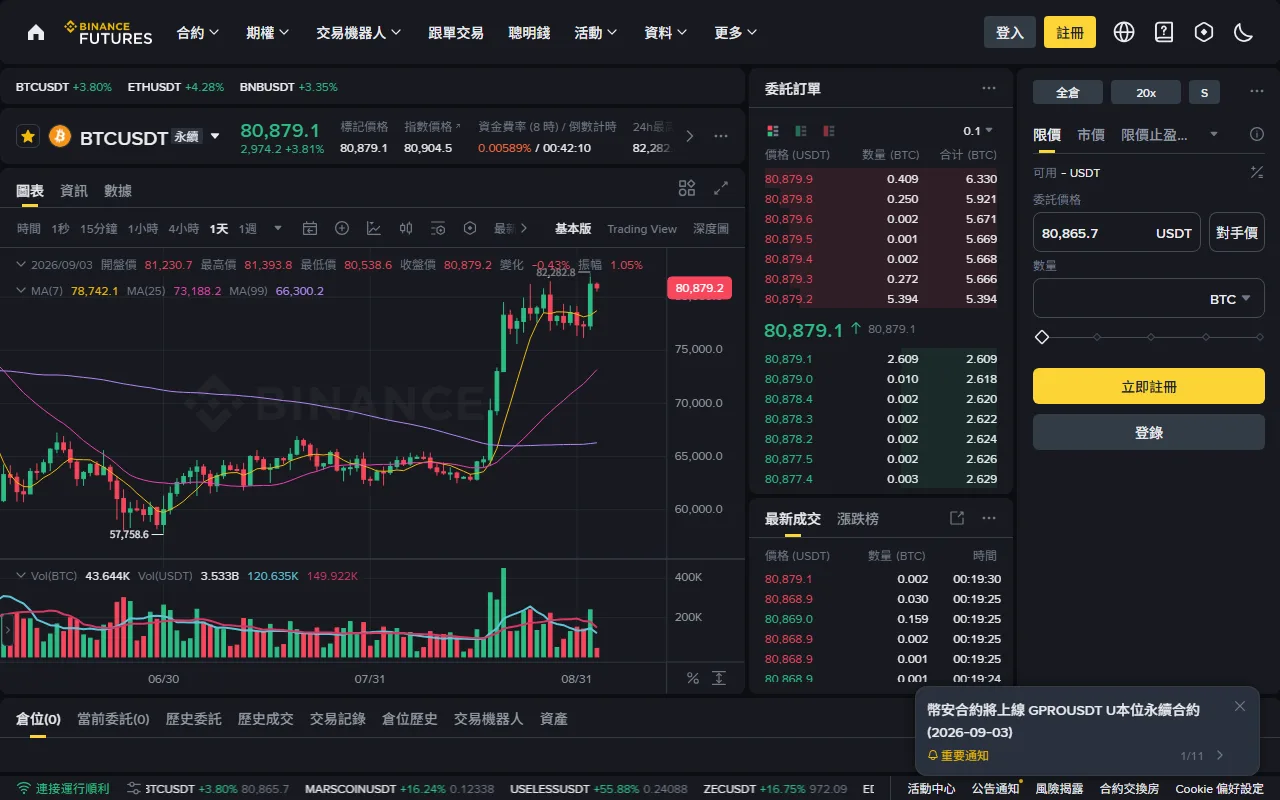
Task: Show buy orders only view
Action: 801,131
